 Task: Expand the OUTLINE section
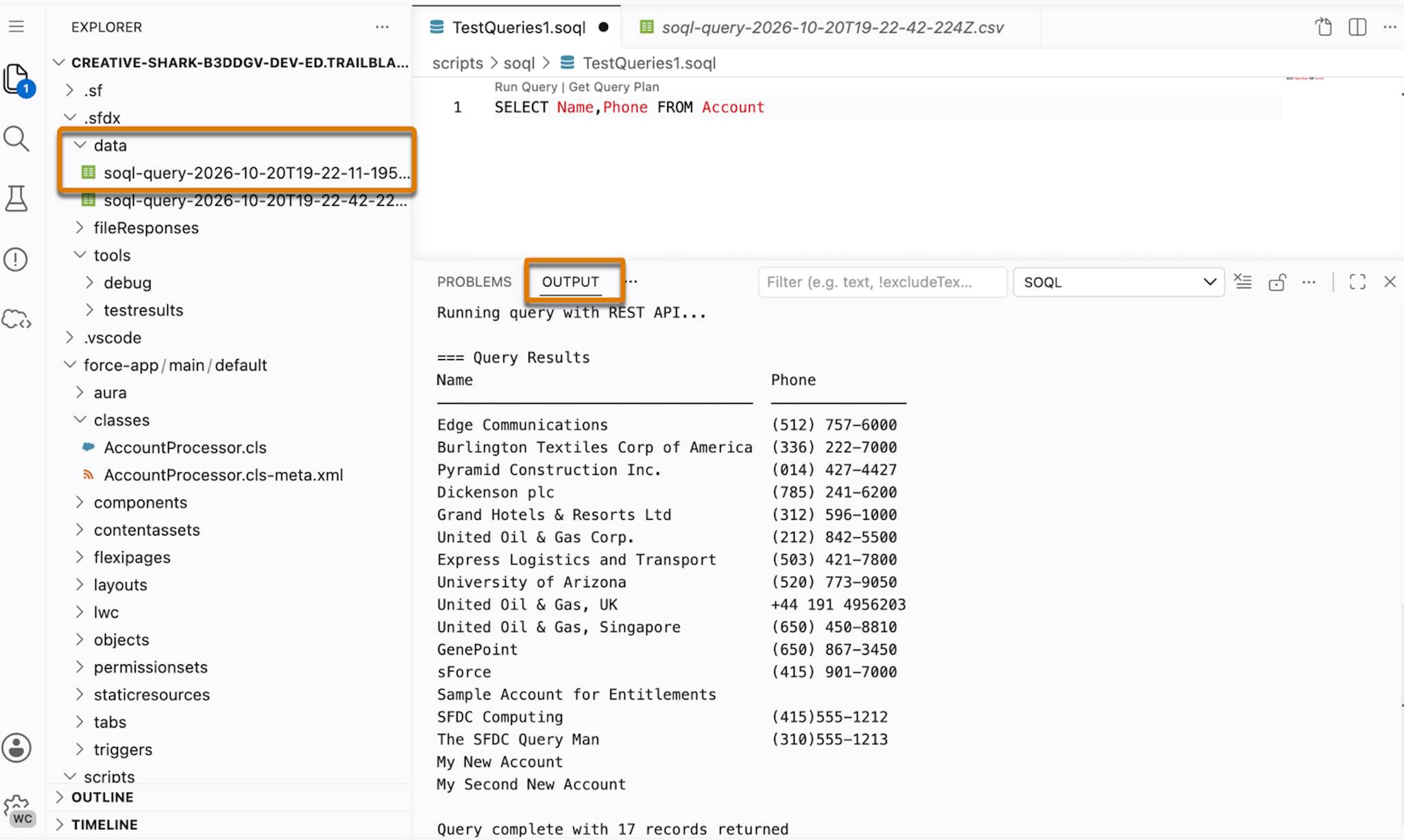(x=230, y=797)
